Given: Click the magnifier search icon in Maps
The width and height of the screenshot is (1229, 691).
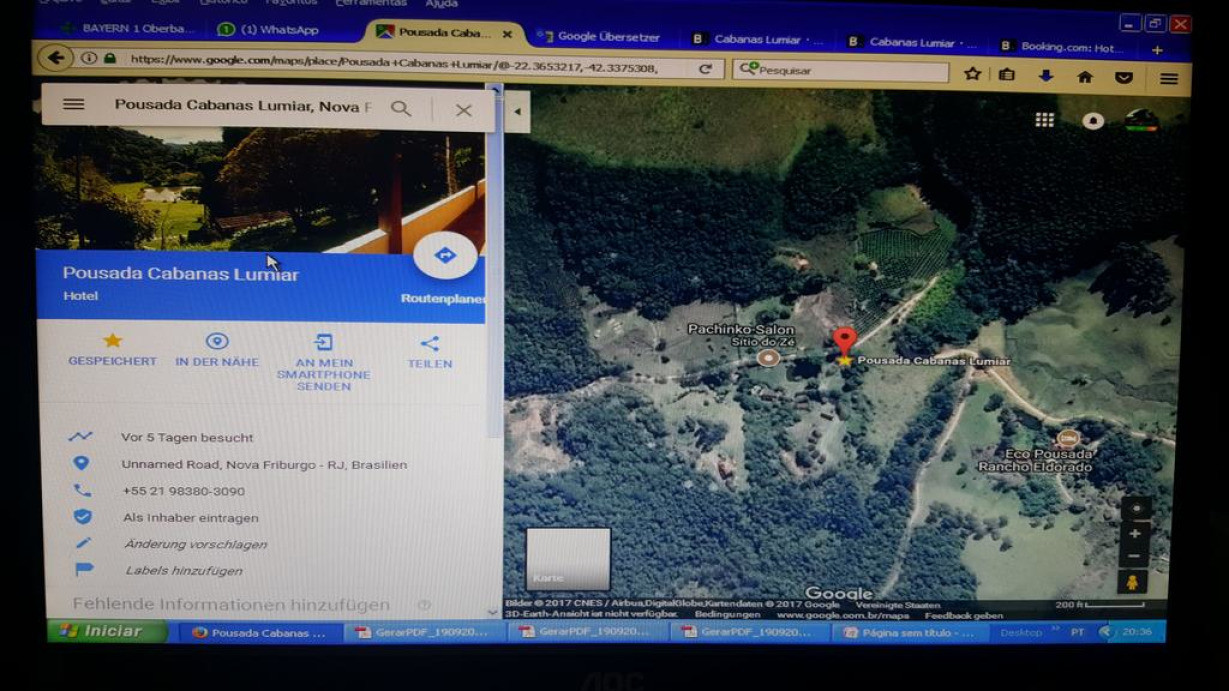Looking at the screenshot, I should point(401,109).
